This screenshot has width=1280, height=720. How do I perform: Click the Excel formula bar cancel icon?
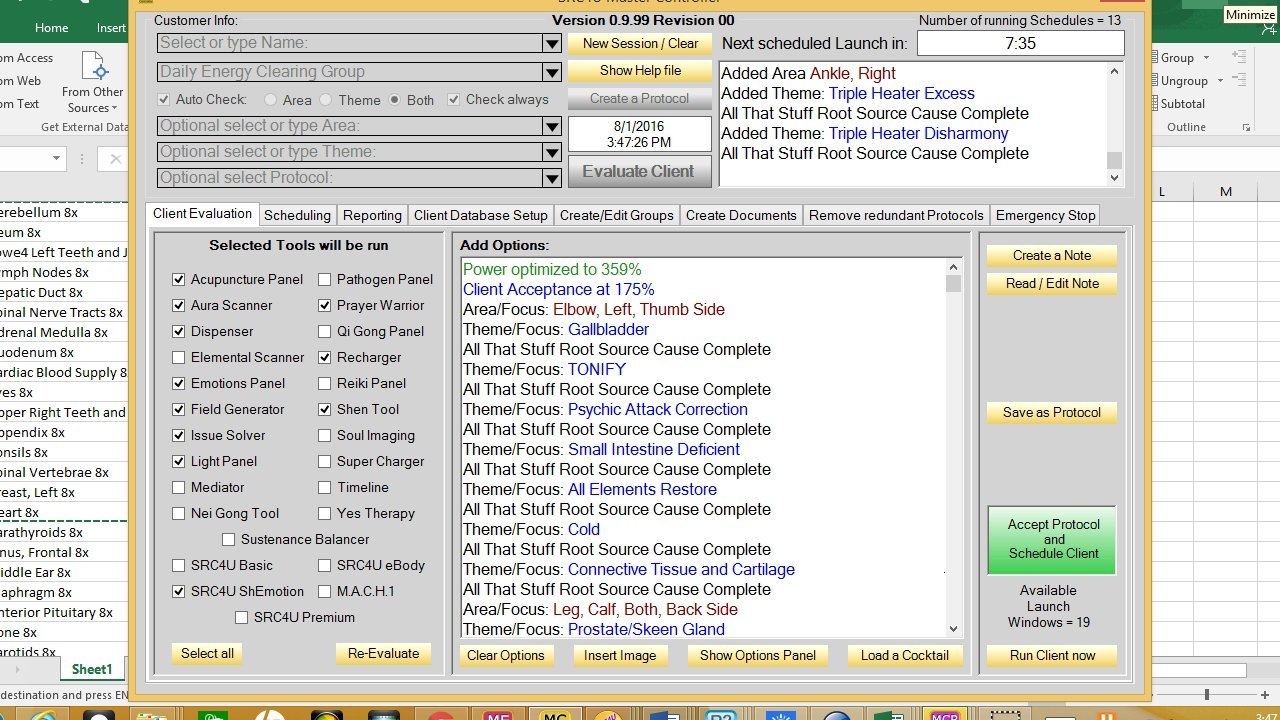coord(115,159)
